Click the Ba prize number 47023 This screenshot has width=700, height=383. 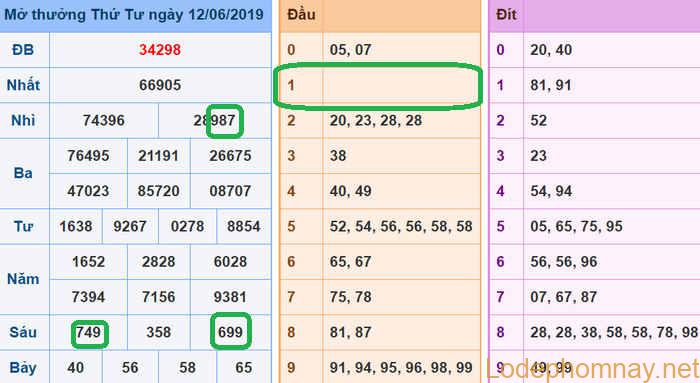pos(88,191)
